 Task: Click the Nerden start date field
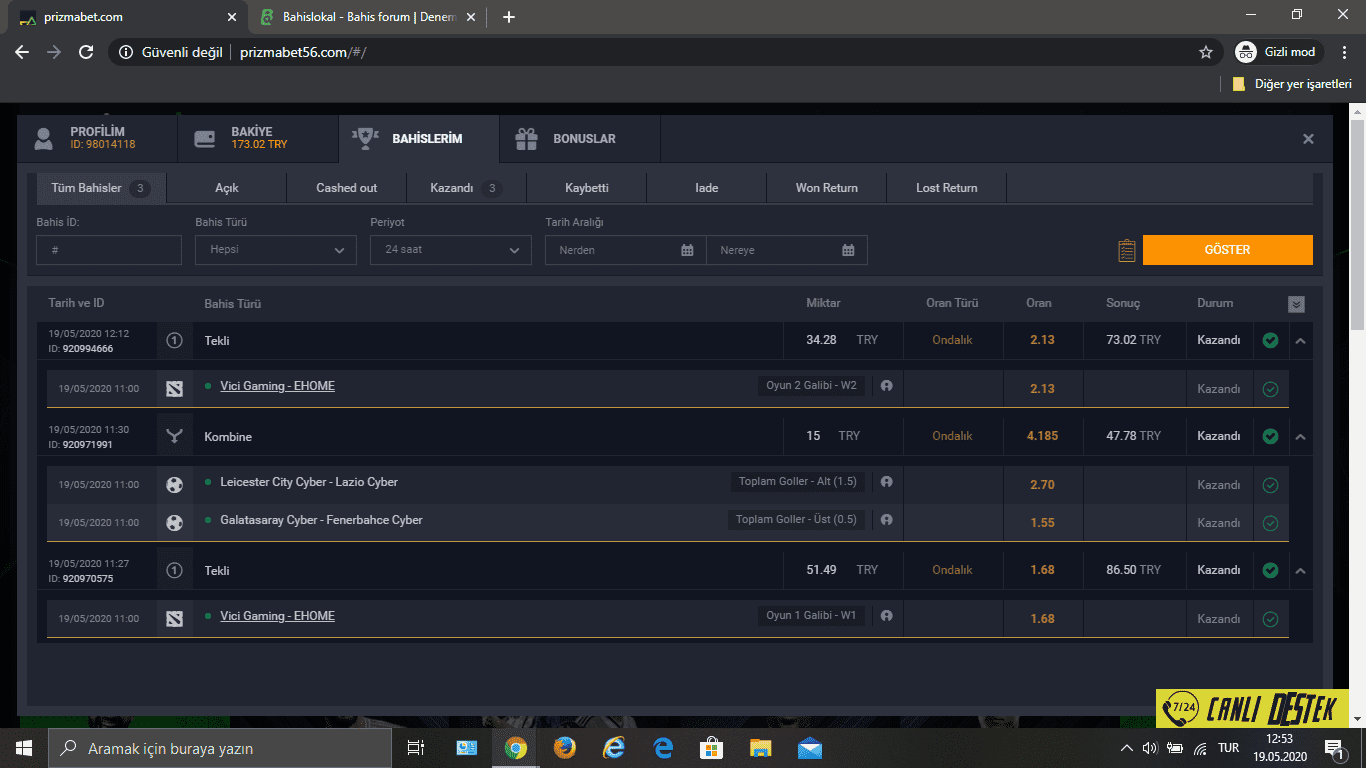pyautogui.click(x=626, y=250)
